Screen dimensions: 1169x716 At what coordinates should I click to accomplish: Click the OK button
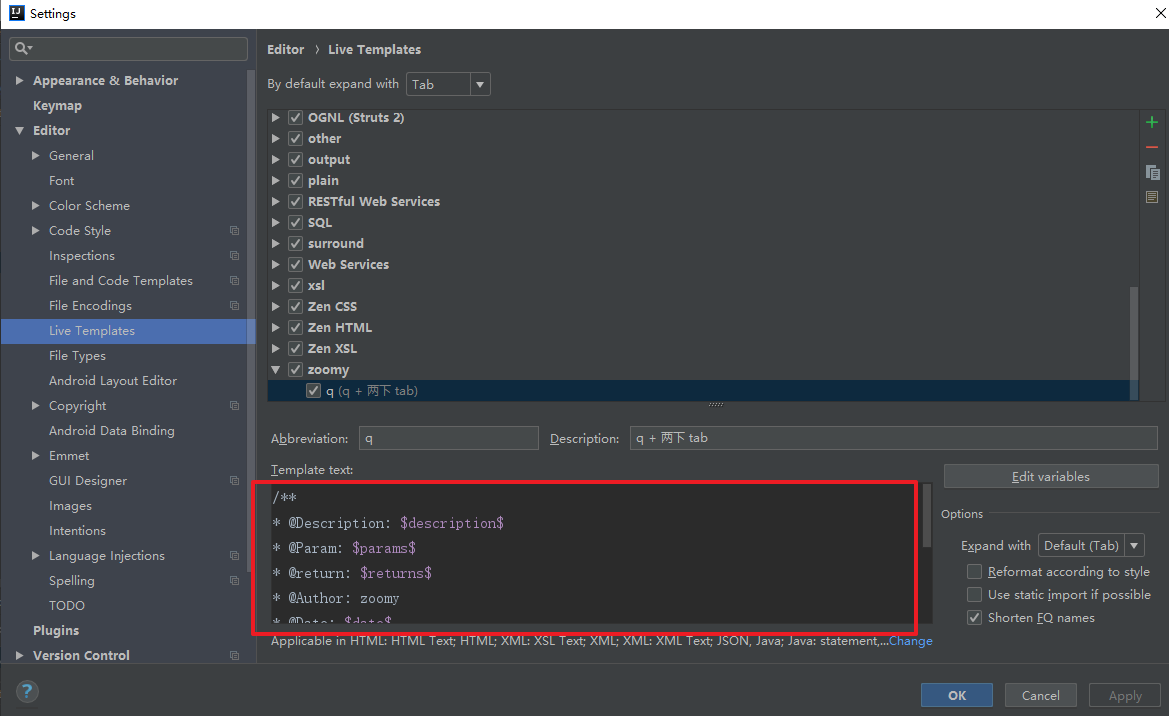point(957,695)
